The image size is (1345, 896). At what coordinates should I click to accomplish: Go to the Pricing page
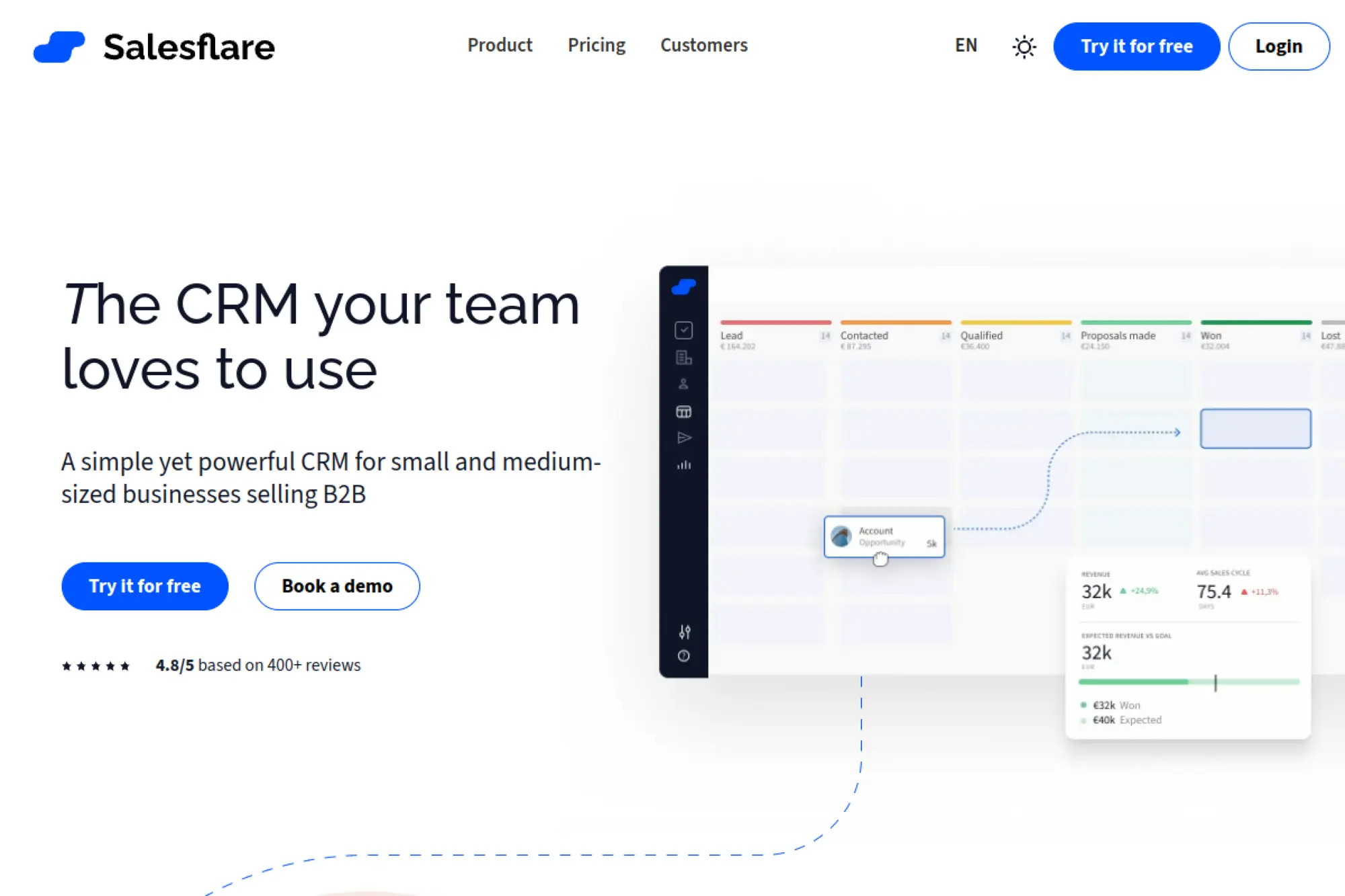[597, 45]
